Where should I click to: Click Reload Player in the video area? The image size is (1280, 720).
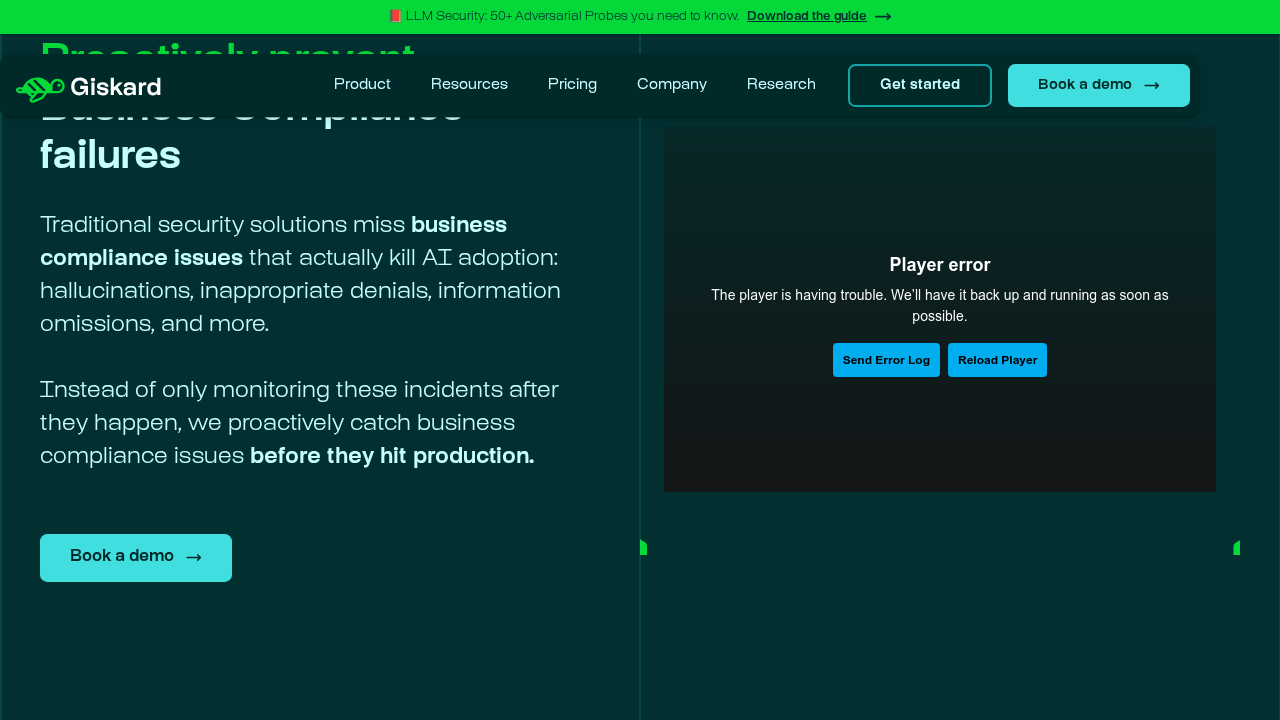click(x=997, y=360)
